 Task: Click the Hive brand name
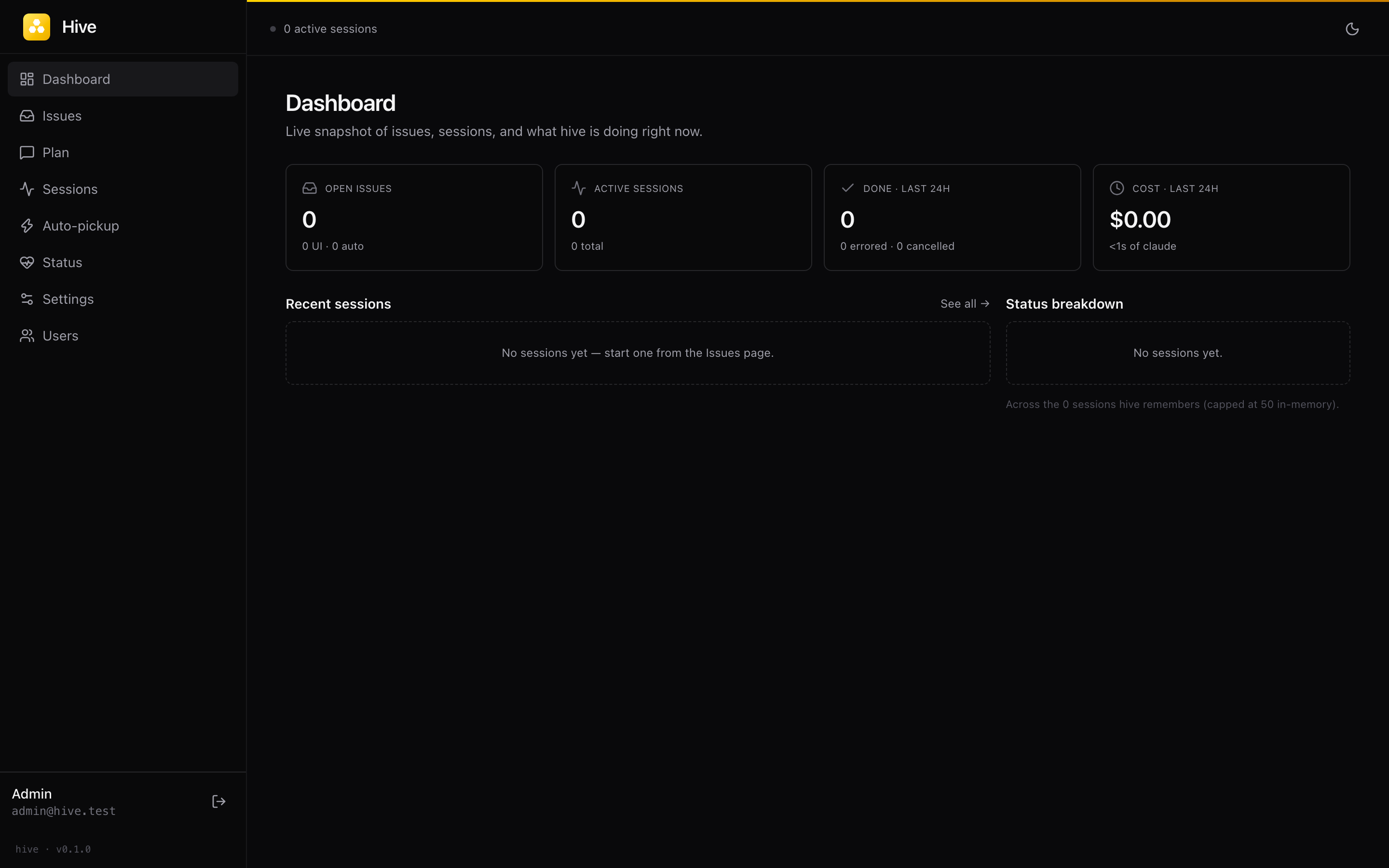point(79,27)
